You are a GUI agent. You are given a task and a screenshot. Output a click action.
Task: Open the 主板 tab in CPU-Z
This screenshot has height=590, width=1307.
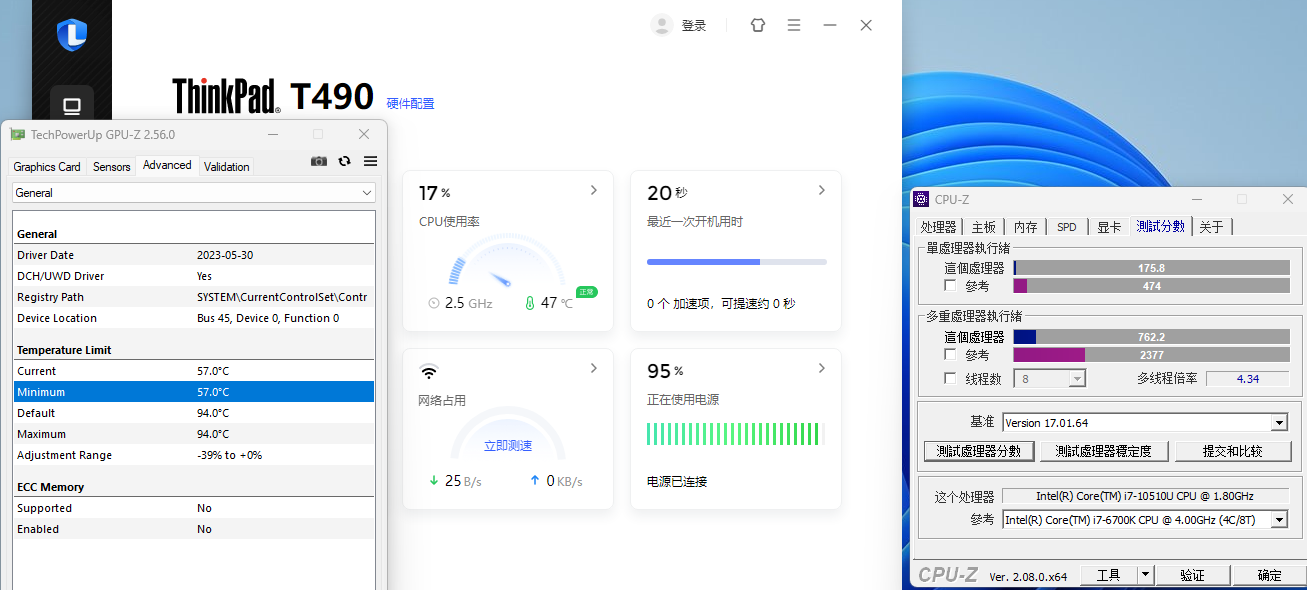click(984, 227)
